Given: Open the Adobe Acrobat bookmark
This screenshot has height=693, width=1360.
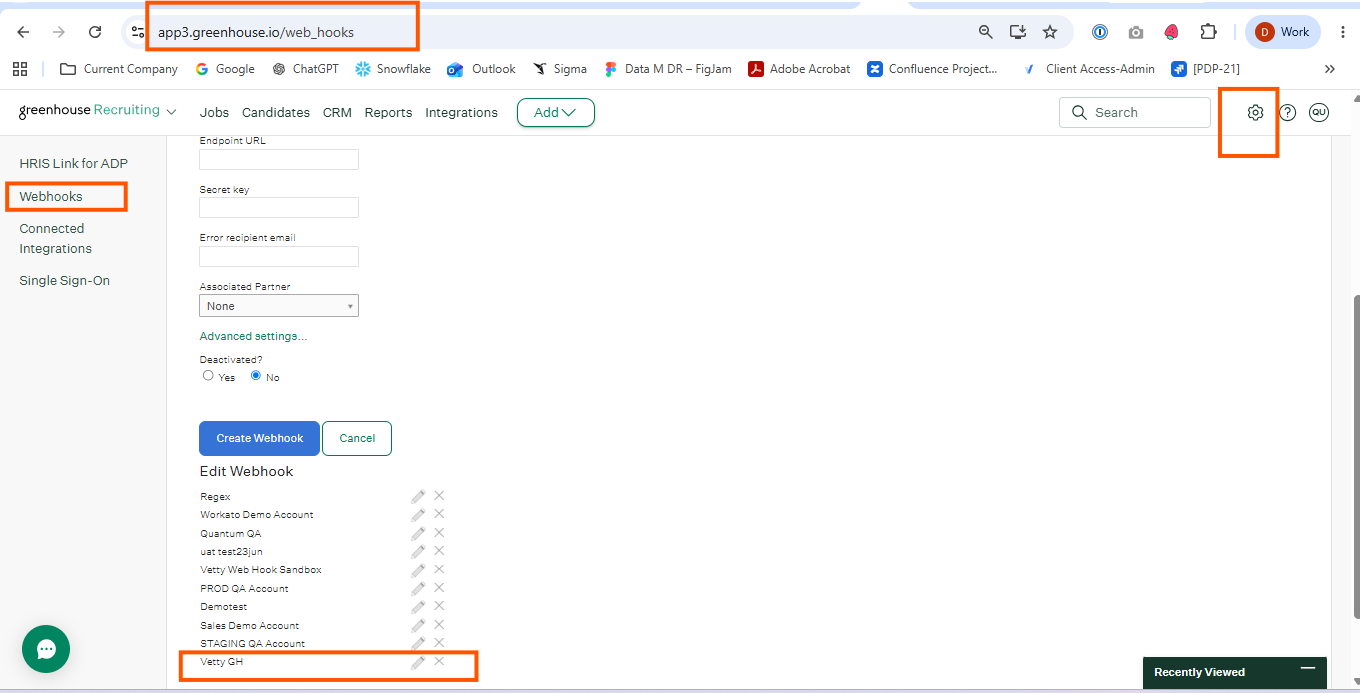Looking at the screenshot, I should [799, 69].
